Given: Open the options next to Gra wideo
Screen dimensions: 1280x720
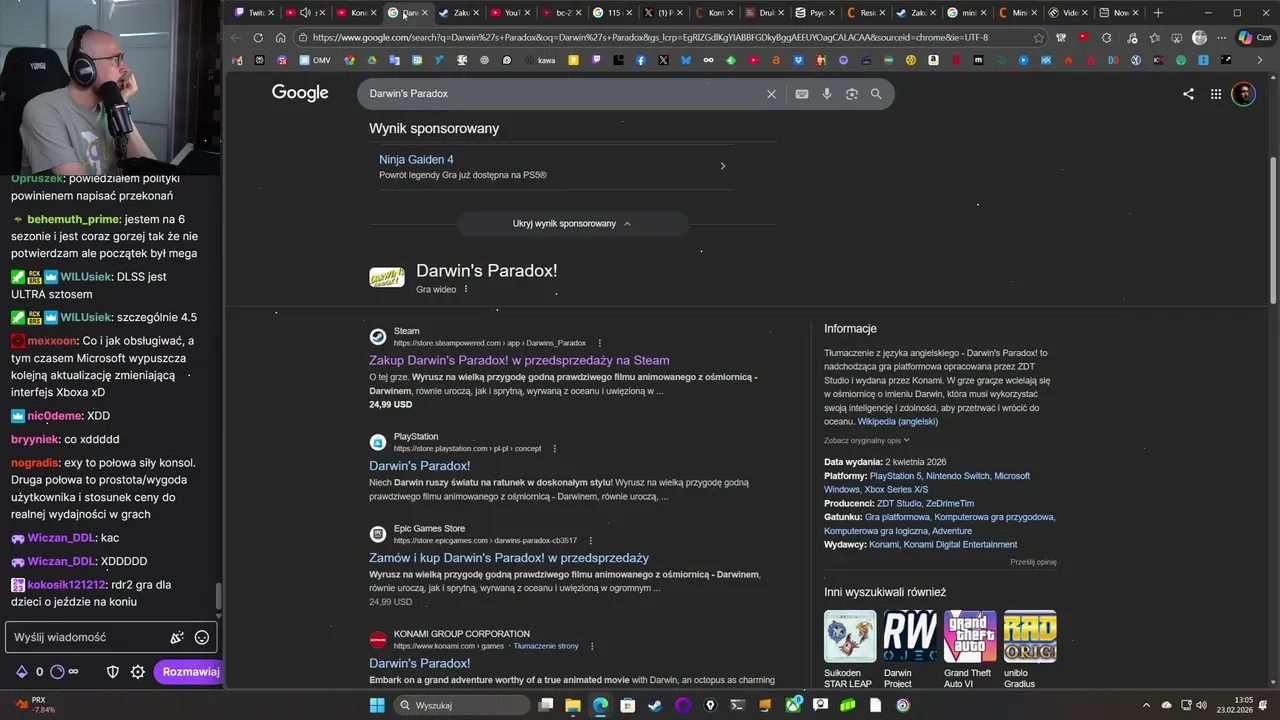Looking at the screenshot, I should 466,290.
